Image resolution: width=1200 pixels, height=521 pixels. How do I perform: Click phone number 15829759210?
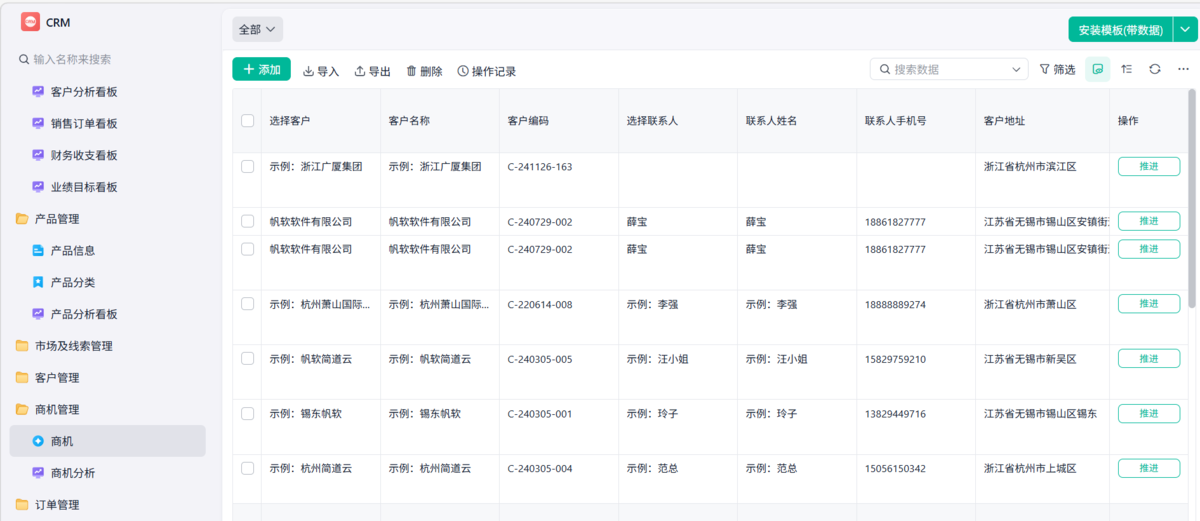click(895, 359)
